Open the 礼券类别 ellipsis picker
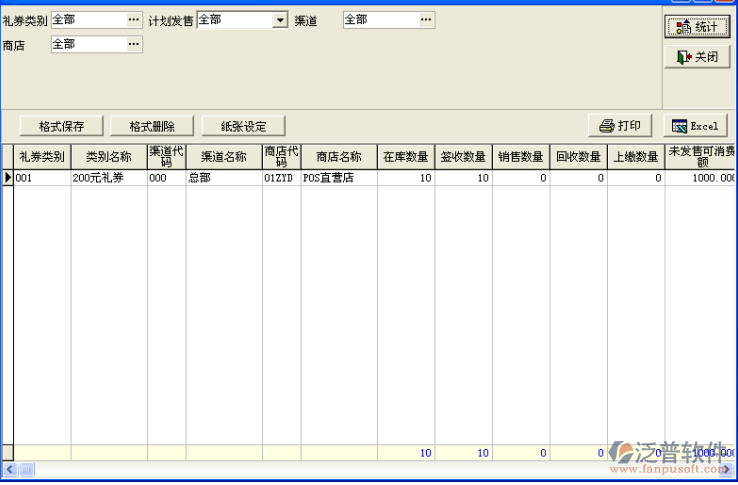Viewport: 738px width, 485px height. tap(134, 20)
